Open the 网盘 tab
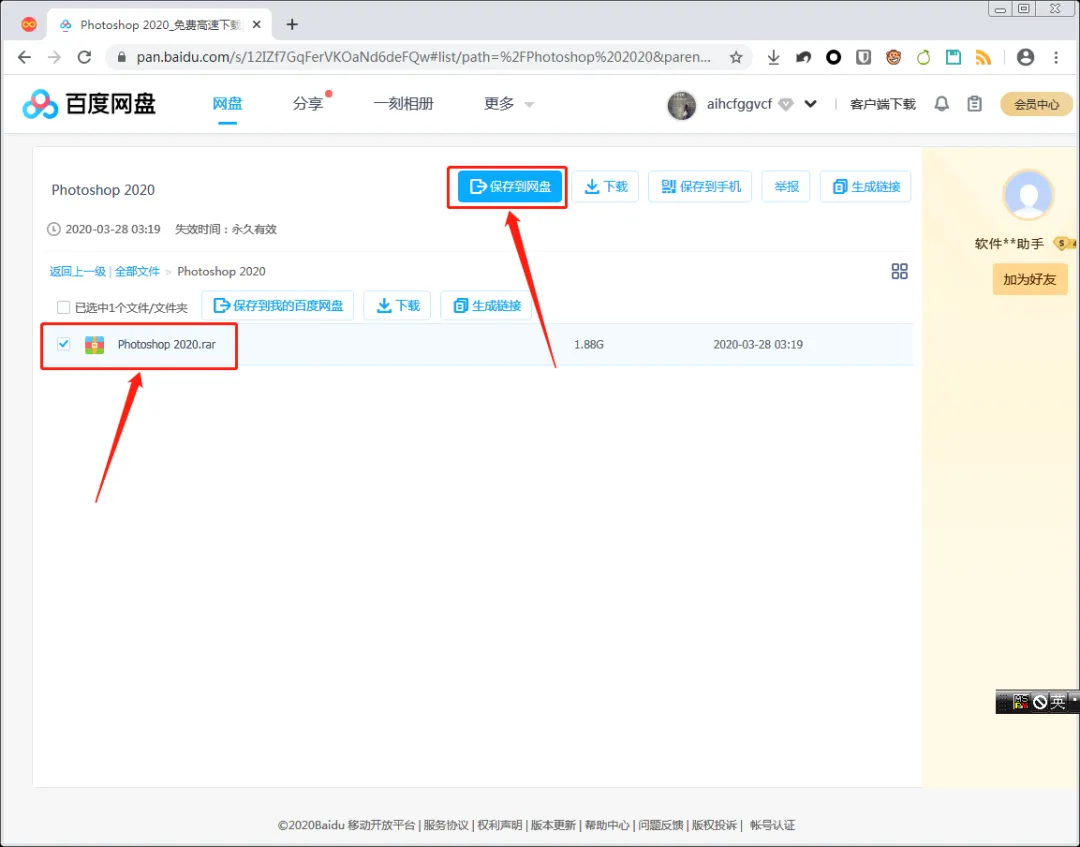1080x847 pixels. click(x=227, y=104)
